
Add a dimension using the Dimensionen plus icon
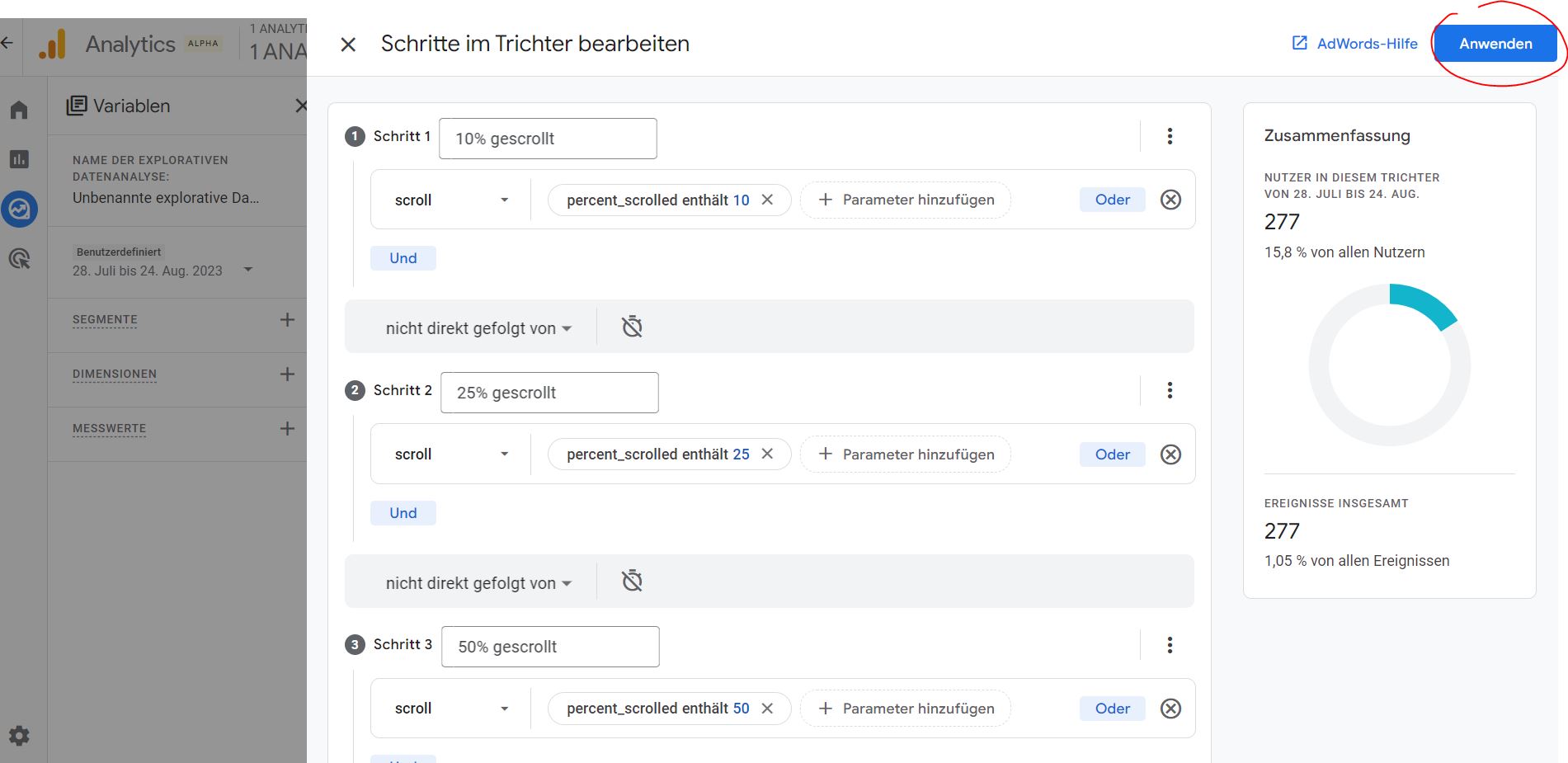286,373
